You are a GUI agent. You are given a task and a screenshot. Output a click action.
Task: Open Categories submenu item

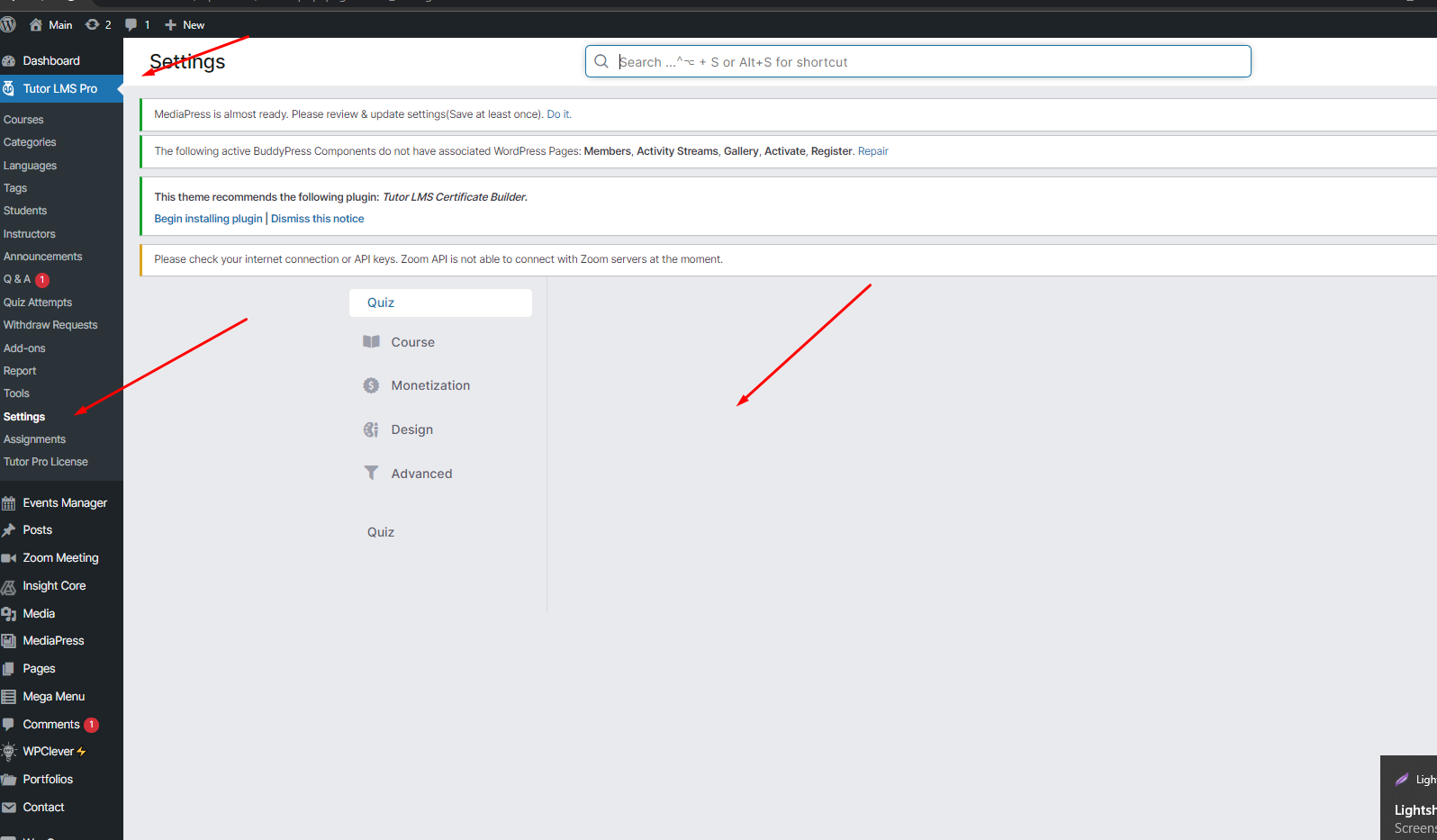30,142
